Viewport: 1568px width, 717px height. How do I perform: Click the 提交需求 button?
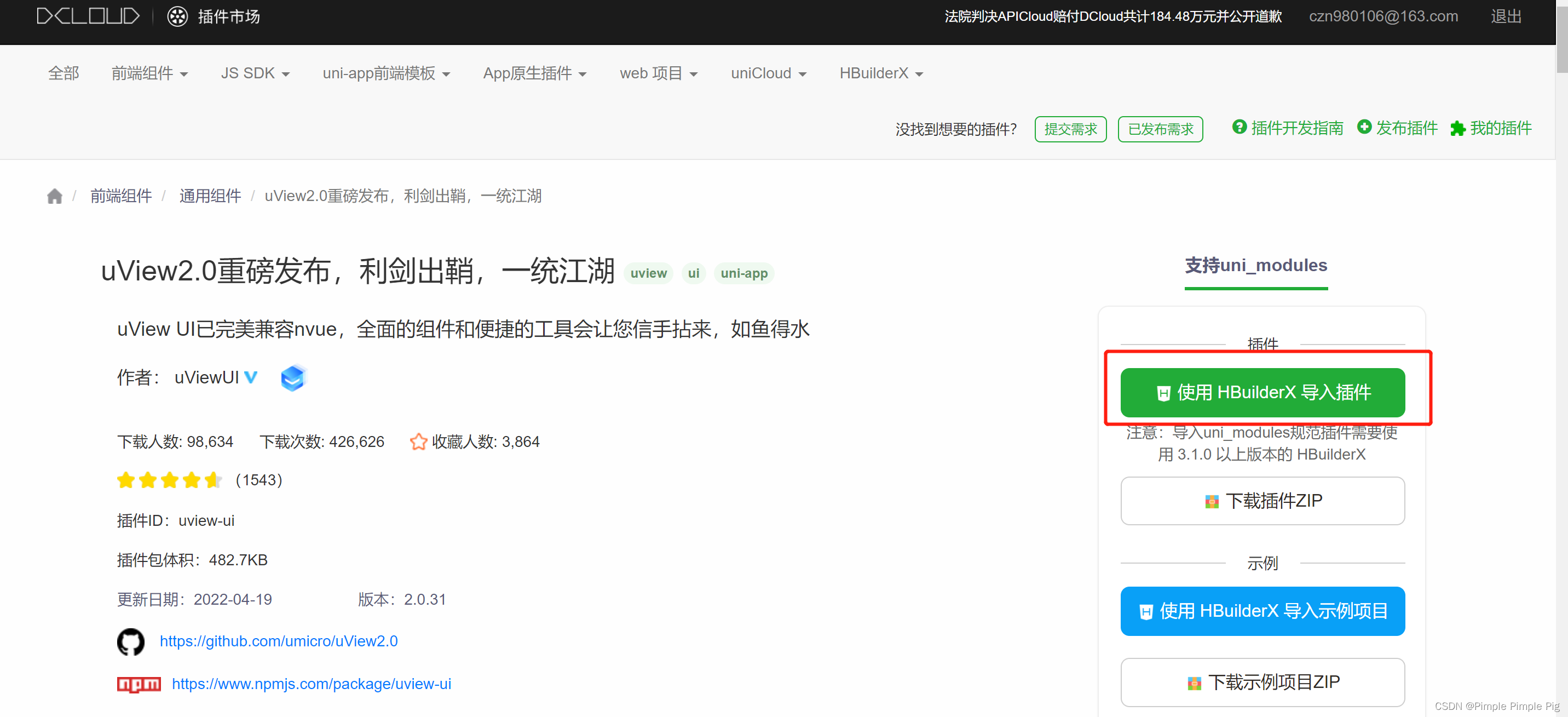point(1070,129)
